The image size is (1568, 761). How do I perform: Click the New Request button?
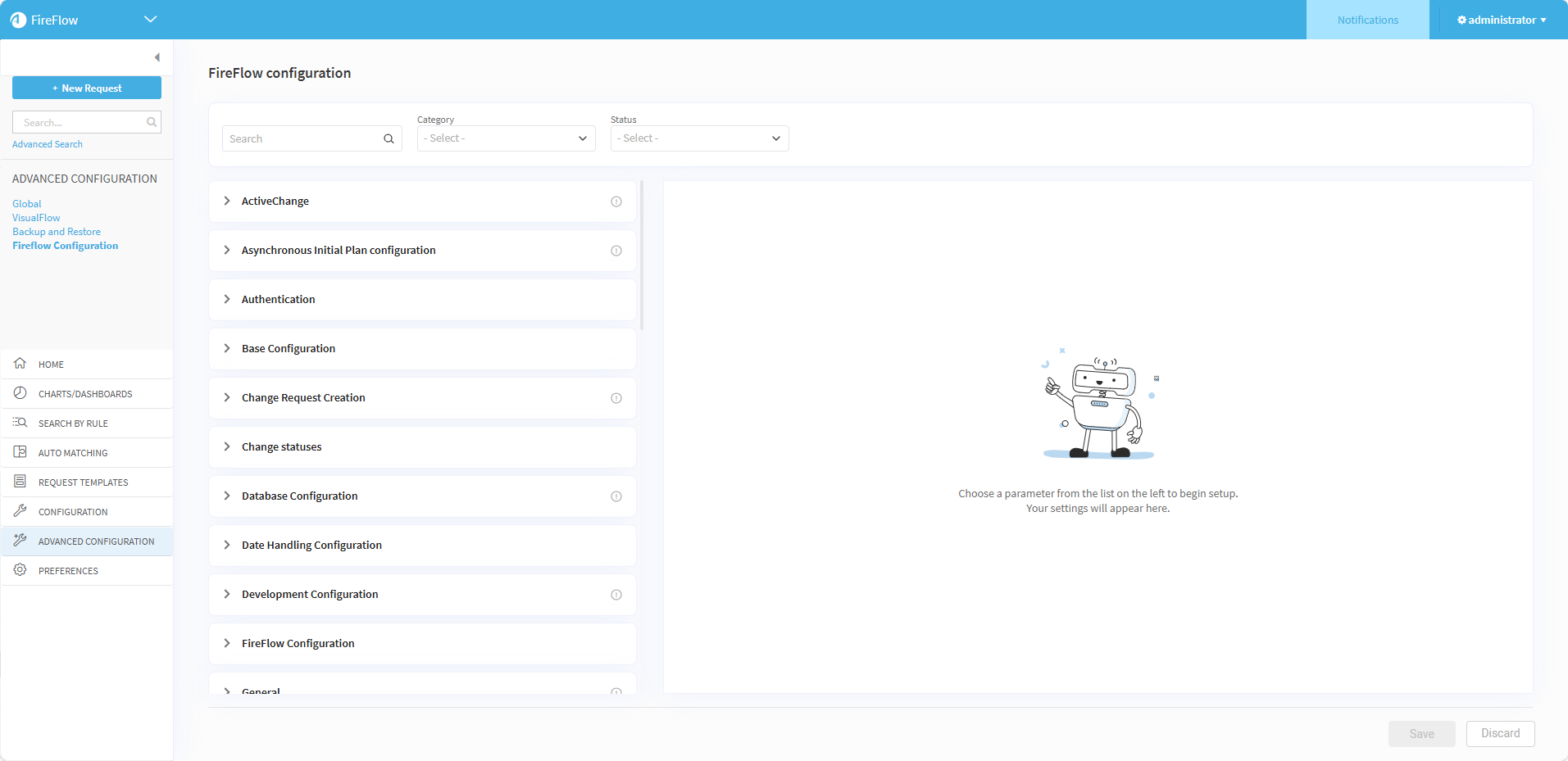(87, 88)
